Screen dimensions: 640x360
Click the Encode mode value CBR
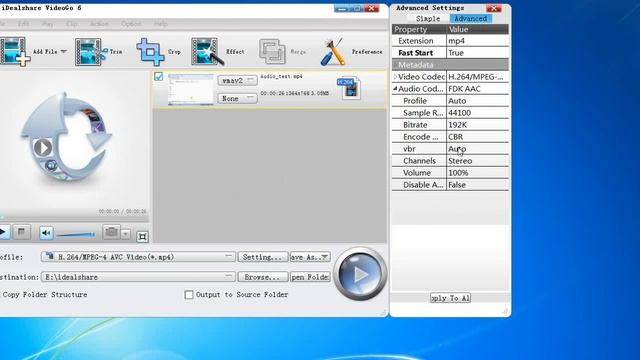coord(478,137)
